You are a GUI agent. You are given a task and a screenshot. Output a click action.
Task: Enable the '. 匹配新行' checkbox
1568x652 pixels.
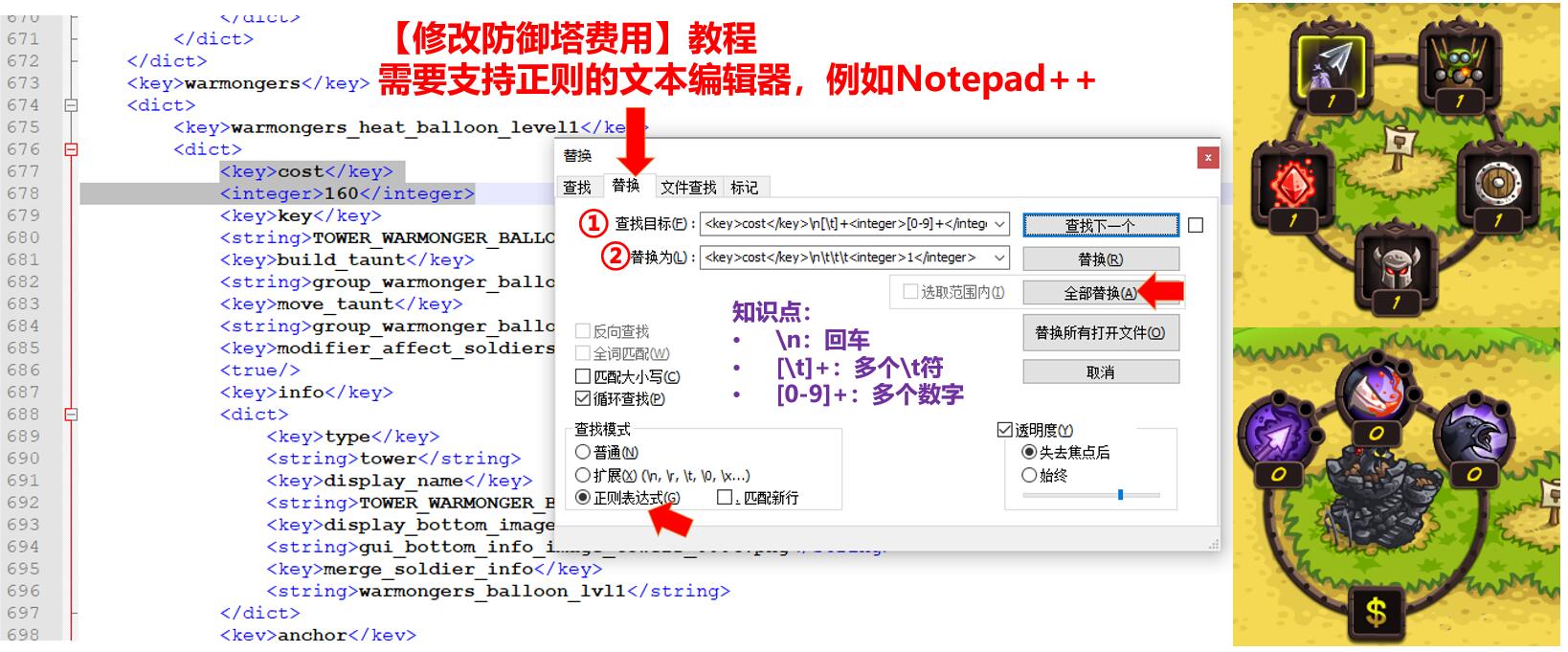[725, 497]
